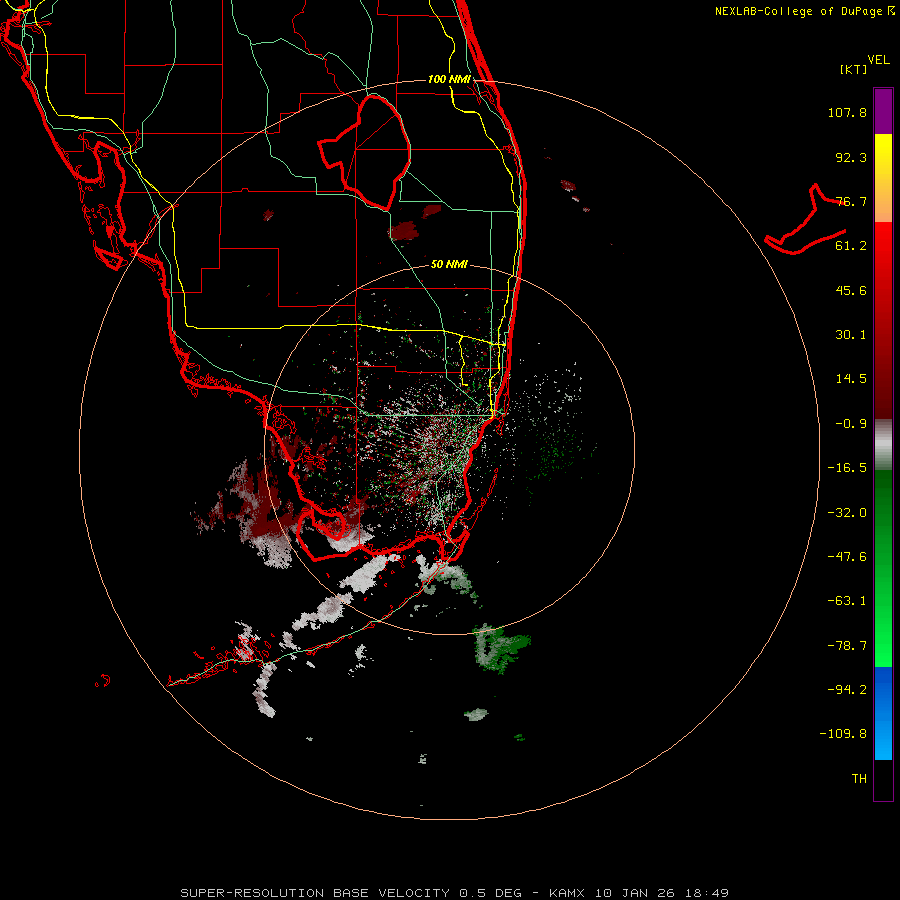
Task: Click the gray near-zero segment of color bar
Action: tap(883, 445)
